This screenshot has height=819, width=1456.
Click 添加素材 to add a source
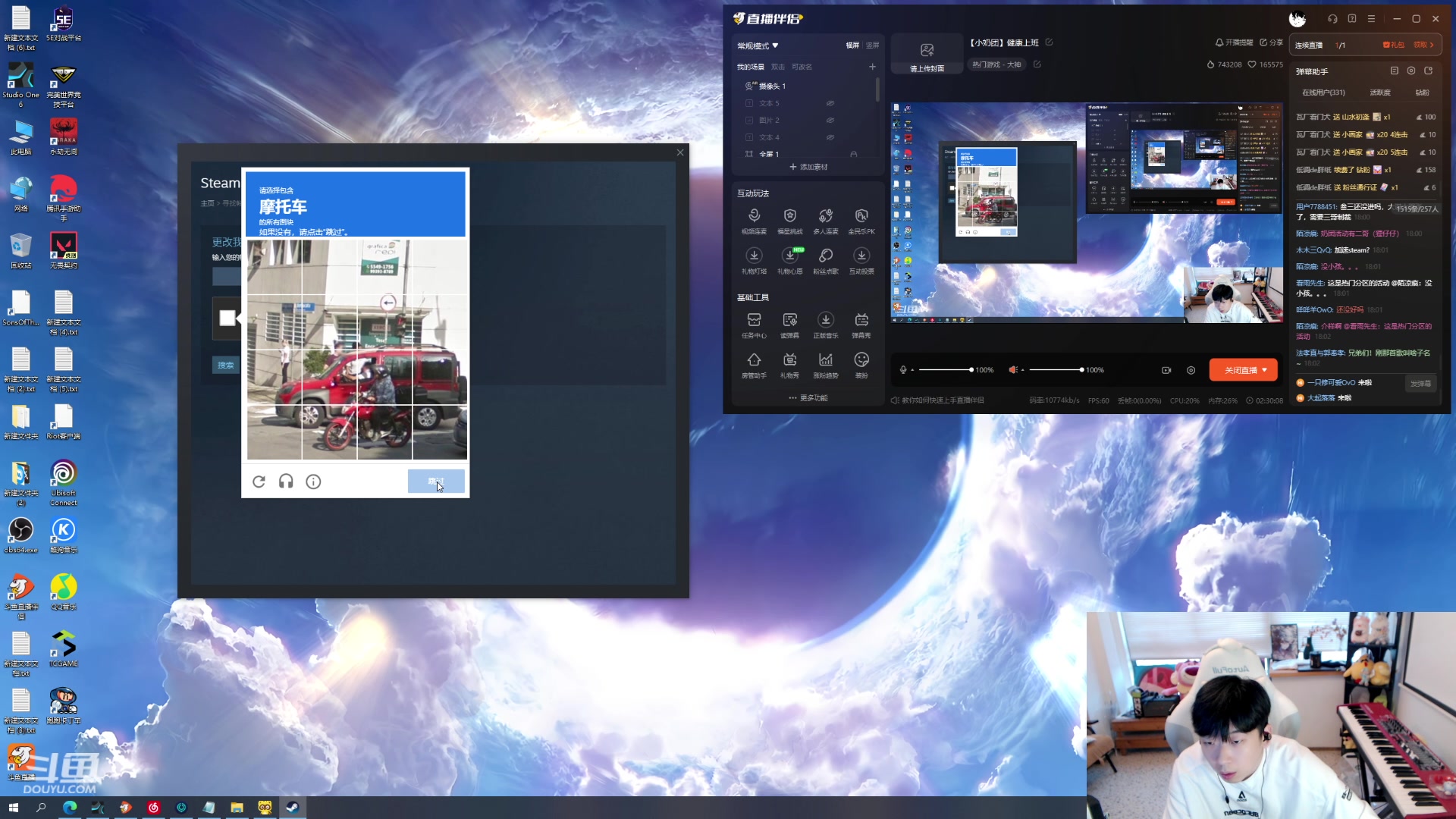coord(808,167)
